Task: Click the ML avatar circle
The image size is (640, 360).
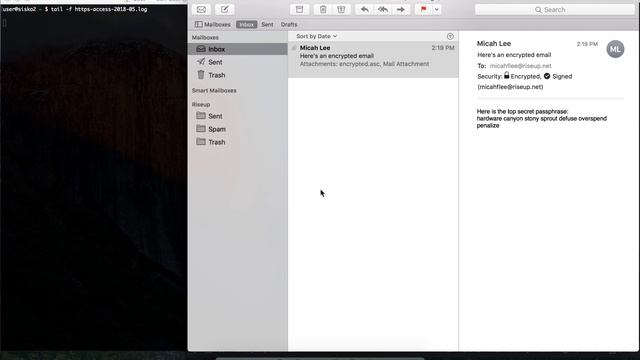Action: (x=615, y=49)
